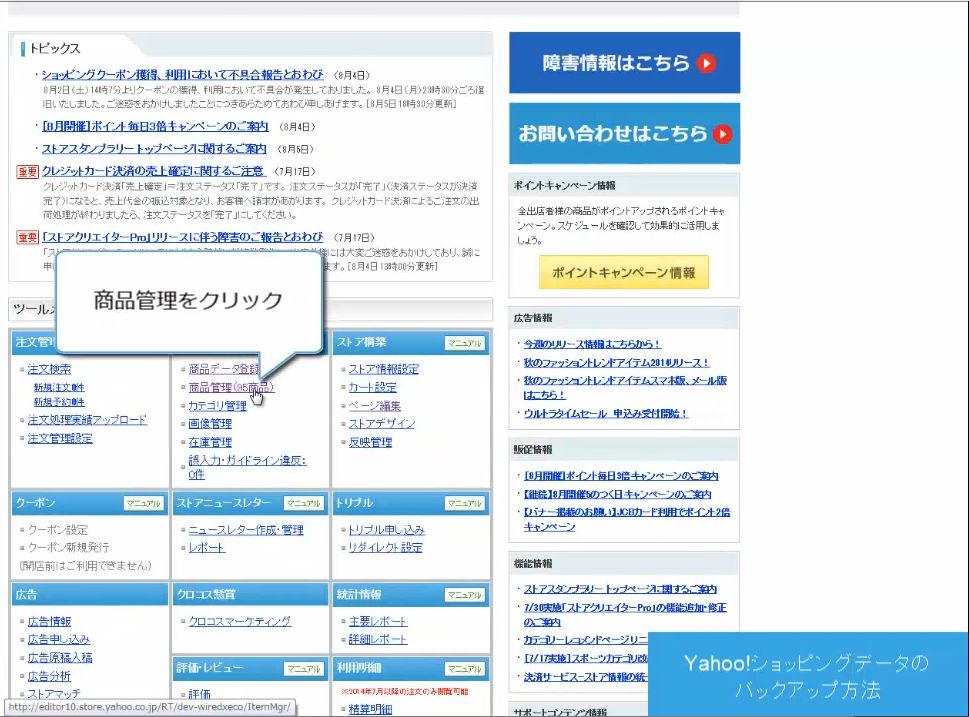Open the 反映管理 link

370,442
